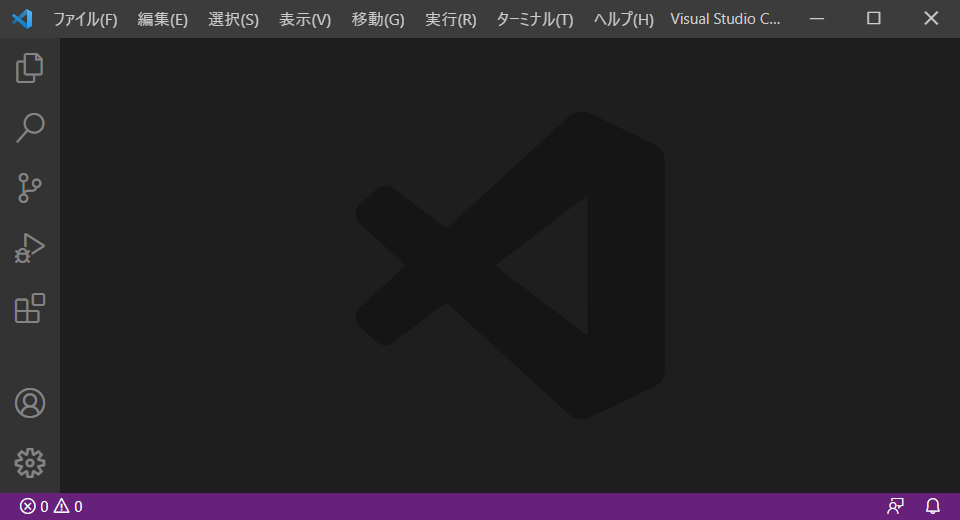This screenshot has width=960, height=520.
Task: Show errors count in status bar
Action: point(34,507)
